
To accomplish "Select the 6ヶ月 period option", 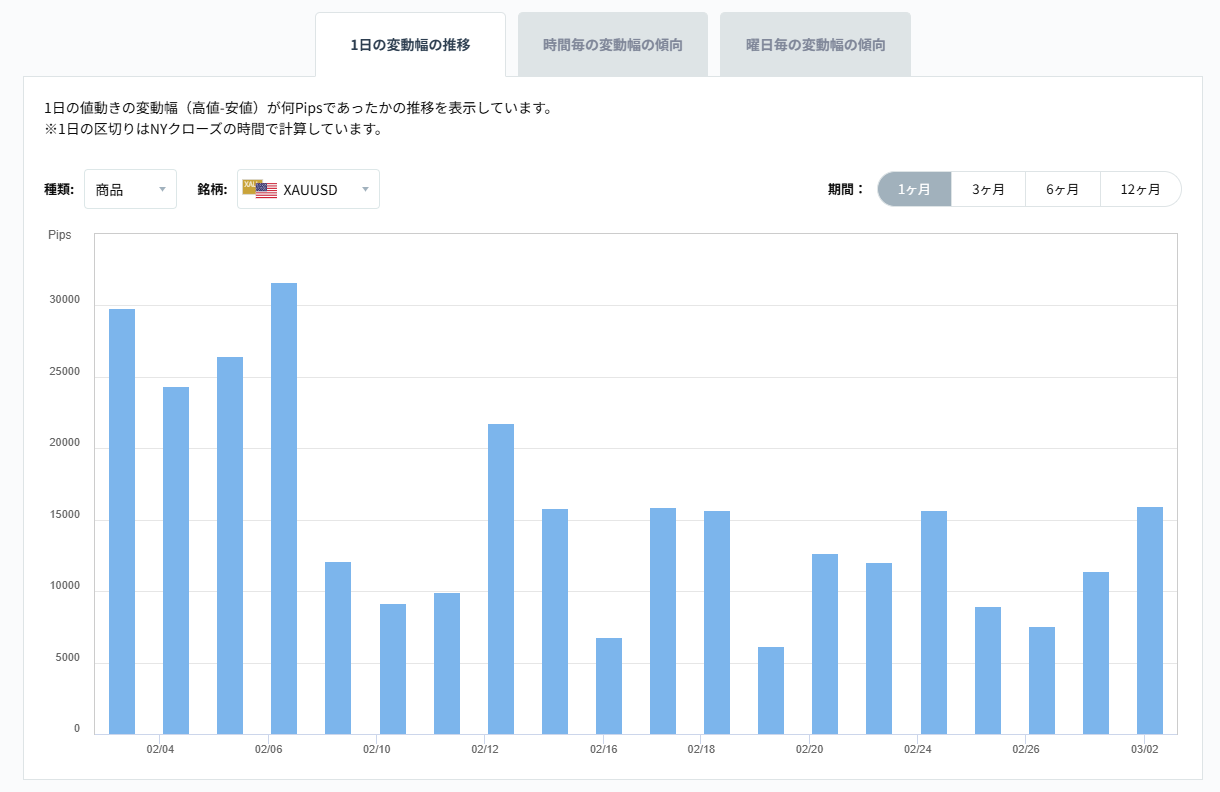I will [1063, 188].
